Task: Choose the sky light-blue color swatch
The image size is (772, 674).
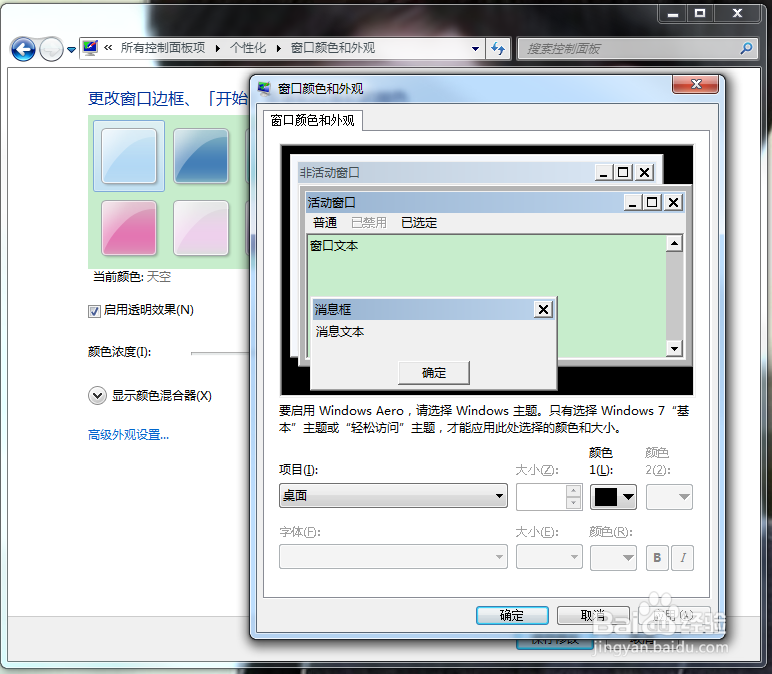Action: pos(129,156)
